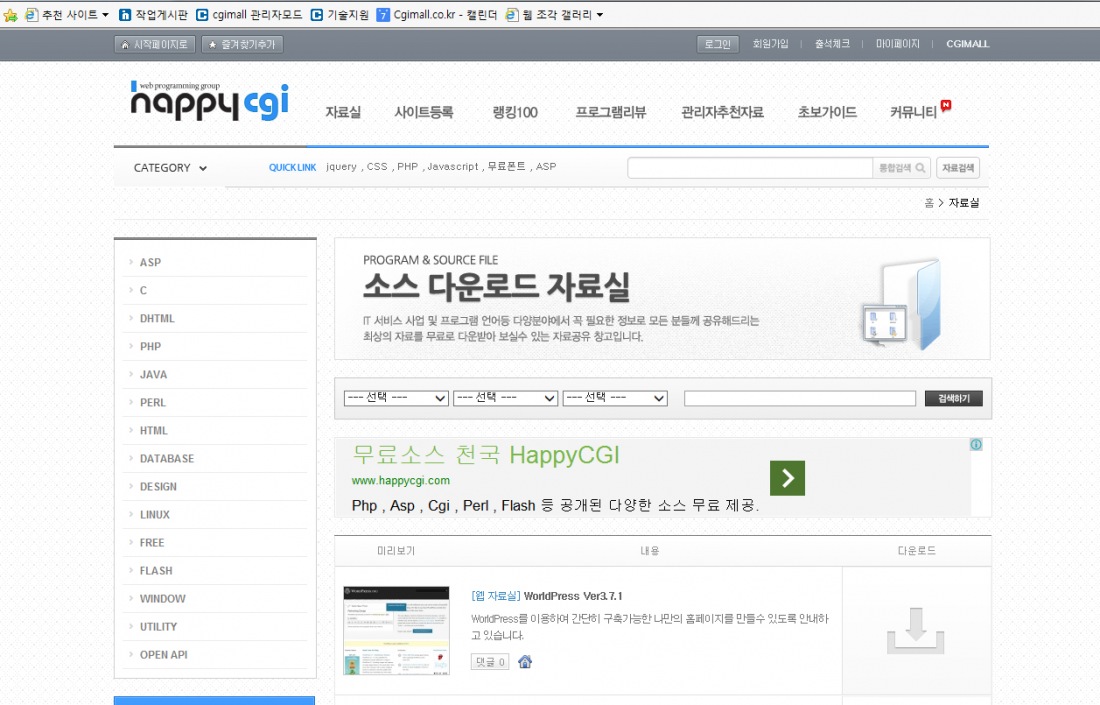Viewport: 1100px width, 705px height.
Task: Click the 로그인 button
Action: coord(717,44)
